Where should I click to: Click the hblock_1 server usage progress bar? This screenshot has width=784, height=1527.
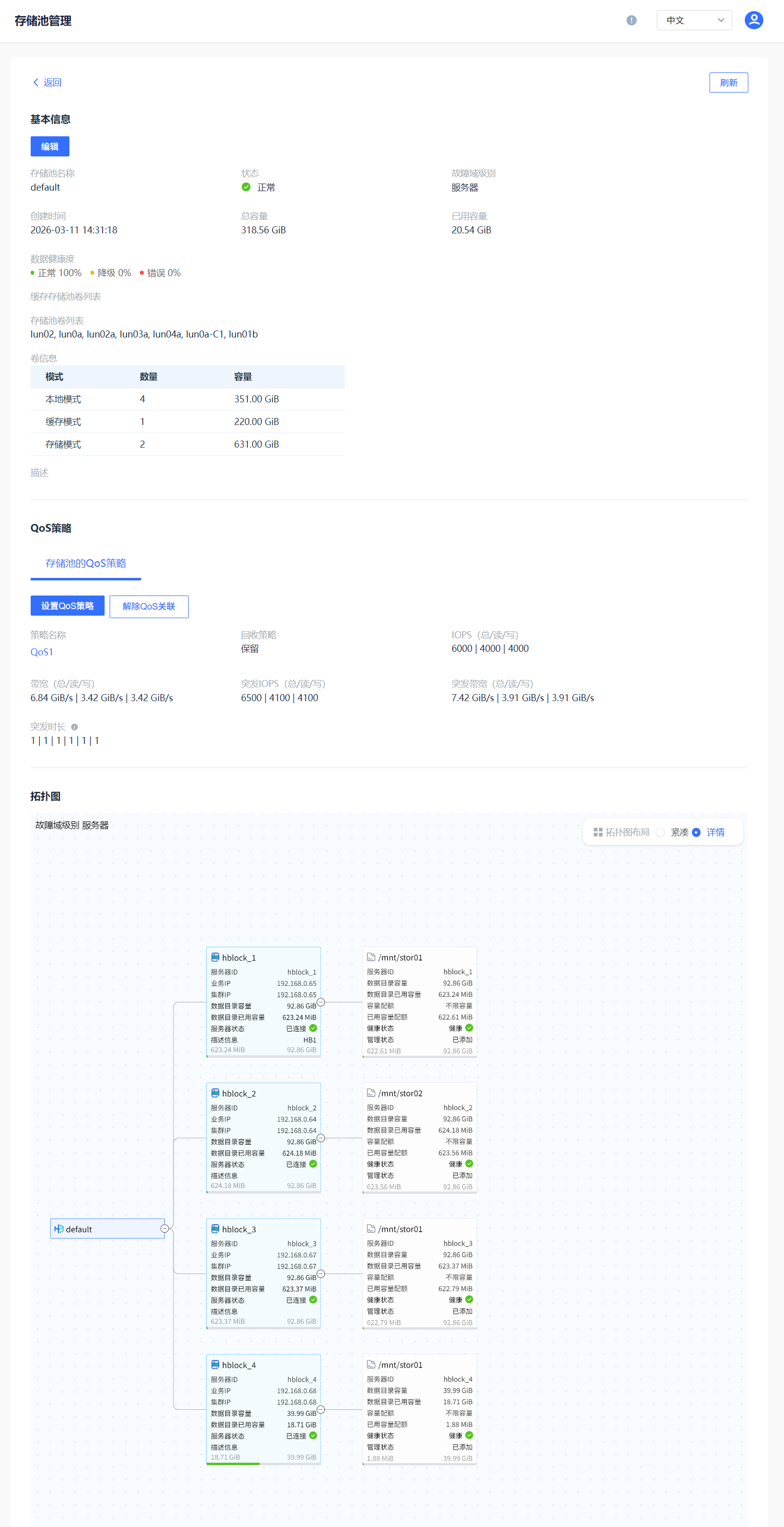click(x=264, y=1056)
